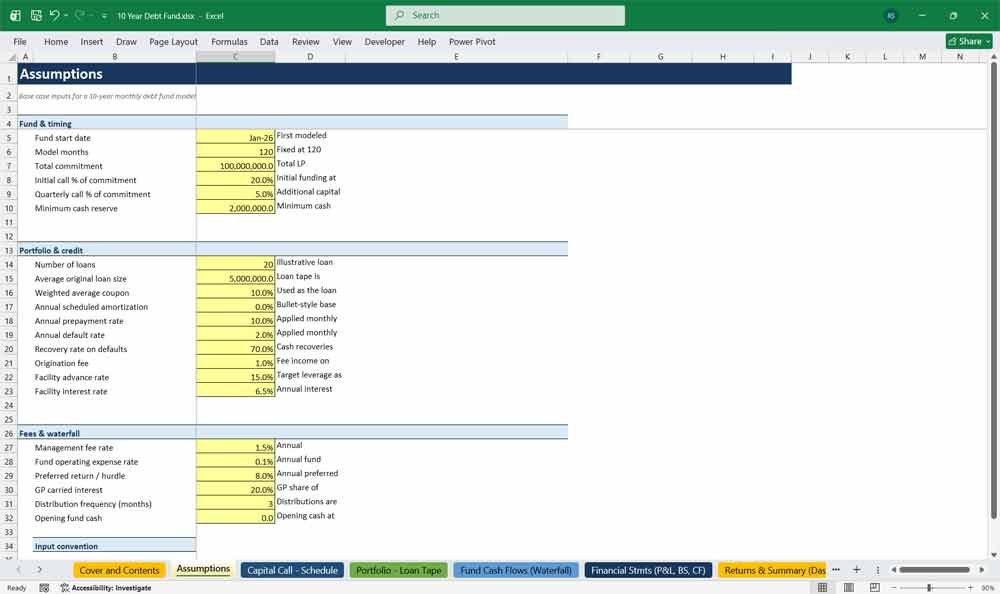
Task: Click the zoom slider handle
Action: coord(929,587)
